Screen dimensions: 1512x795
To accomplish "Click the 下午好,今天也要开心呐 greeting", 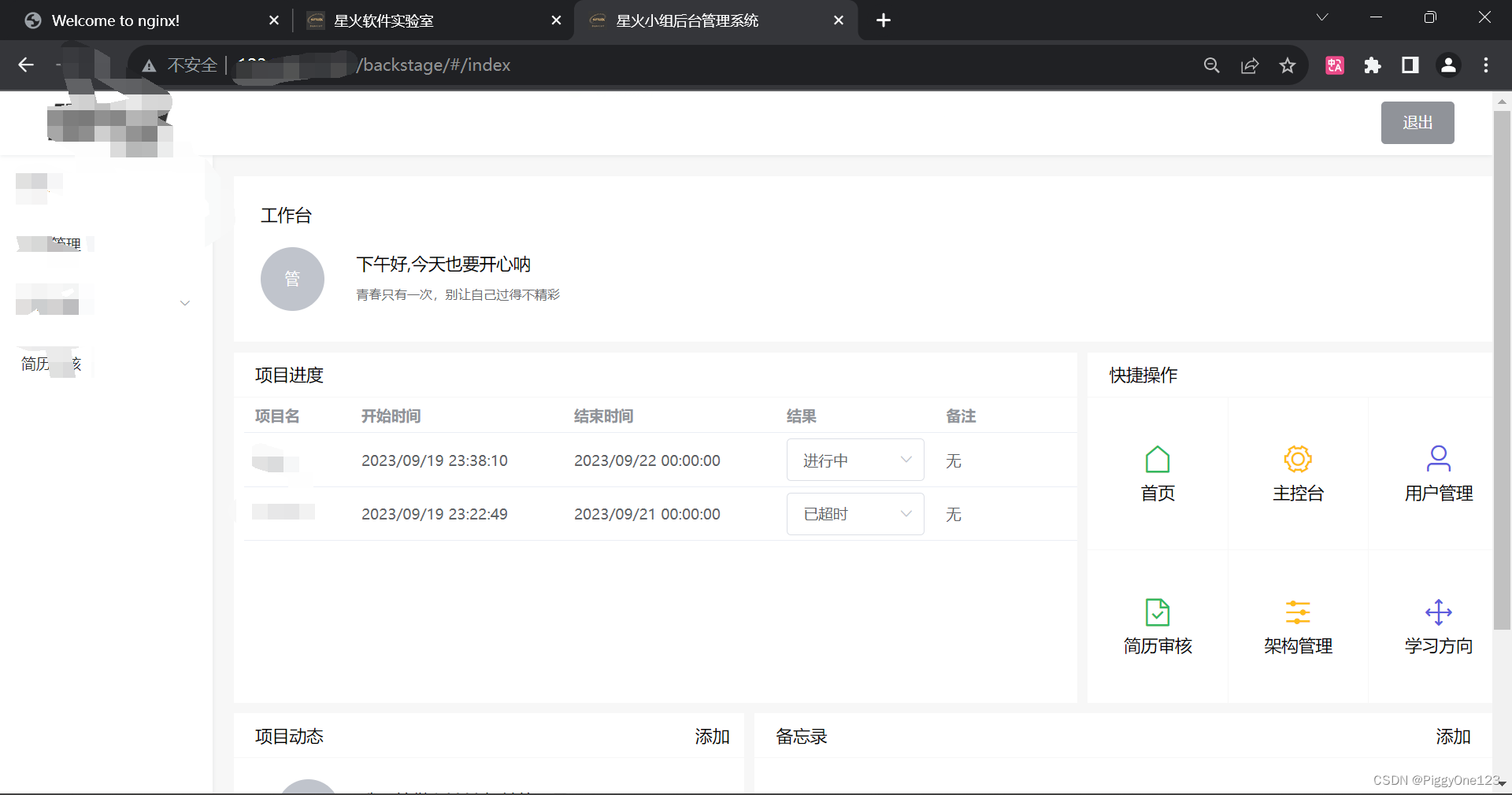I will [x=443, y=264].
